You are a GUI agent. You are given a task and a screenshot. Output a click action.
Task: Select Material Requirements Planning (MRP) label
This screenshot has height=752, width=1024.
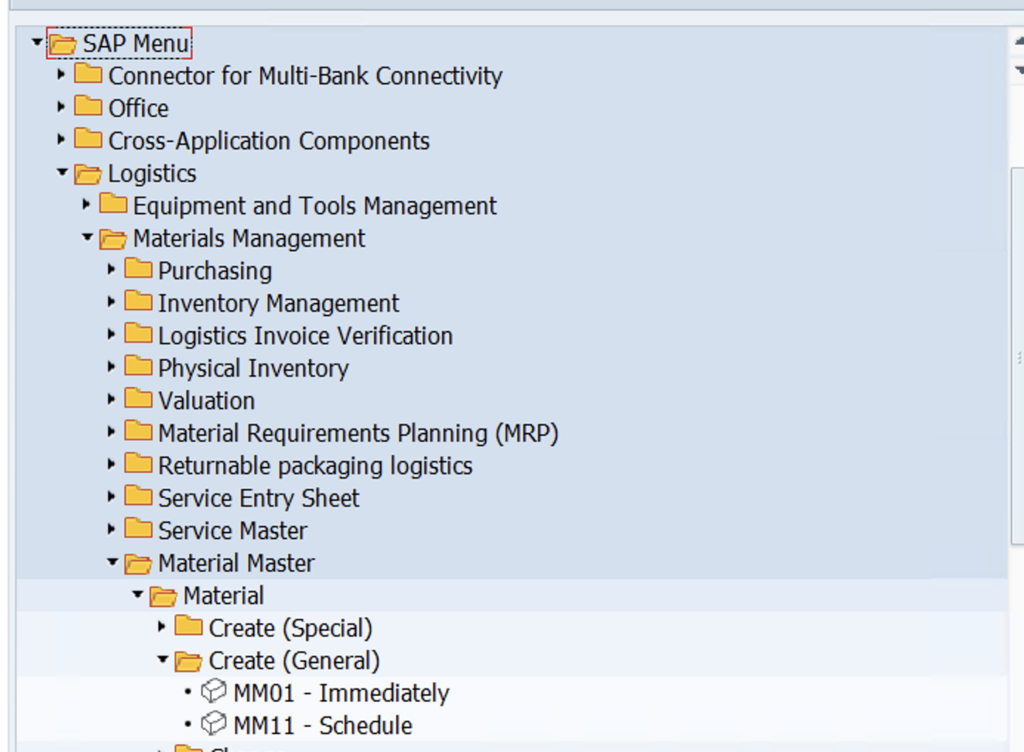click(x=358, y=433)
